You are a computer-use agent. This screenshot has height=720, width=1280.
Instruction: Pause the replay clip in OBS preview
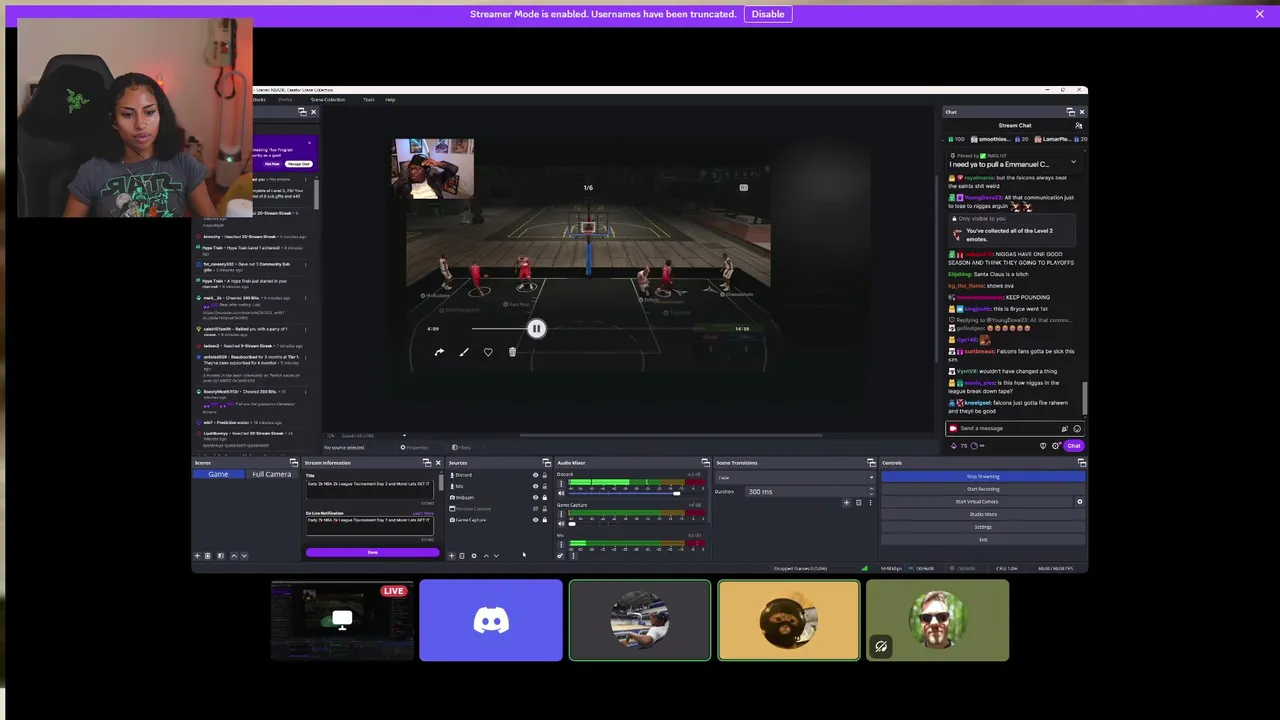tap(536, 328)
